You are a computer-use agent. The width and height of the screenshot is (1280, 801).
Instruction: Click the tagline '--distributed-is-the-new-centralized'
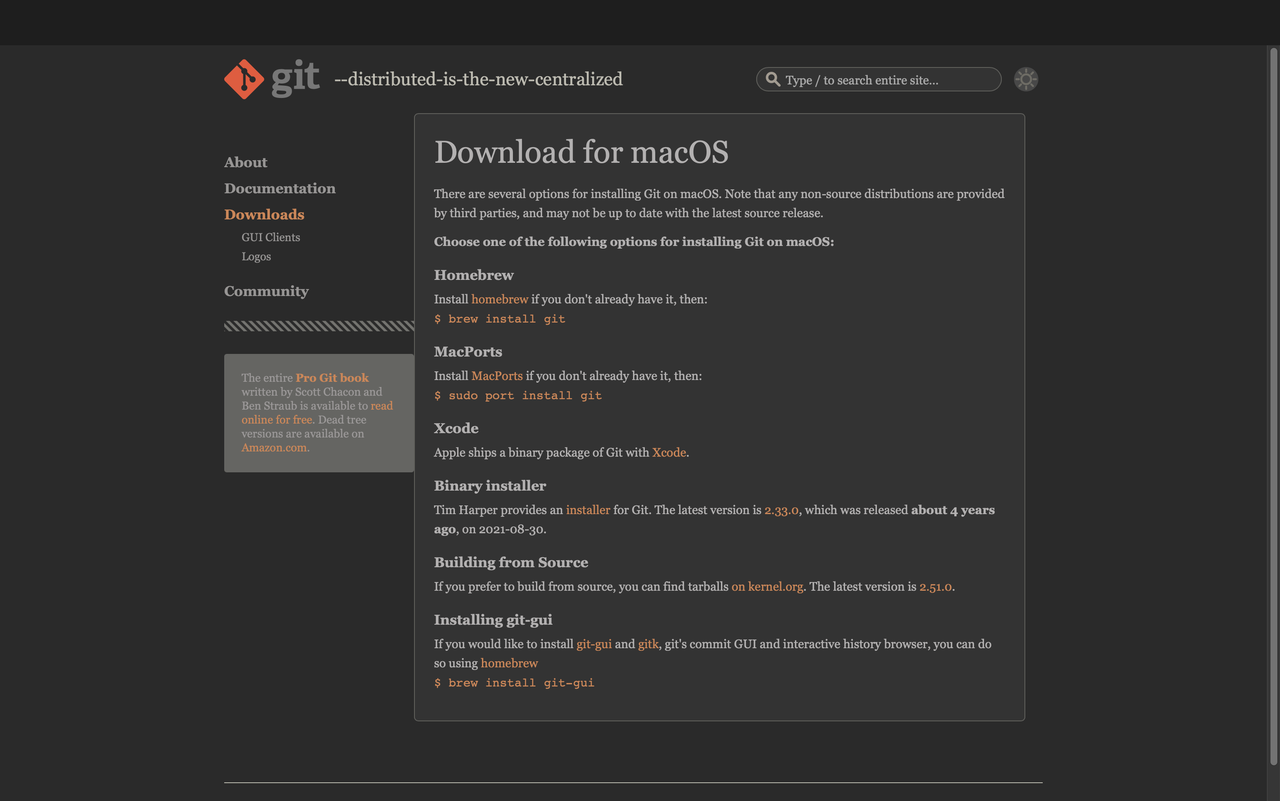click(x=478, y=79)
